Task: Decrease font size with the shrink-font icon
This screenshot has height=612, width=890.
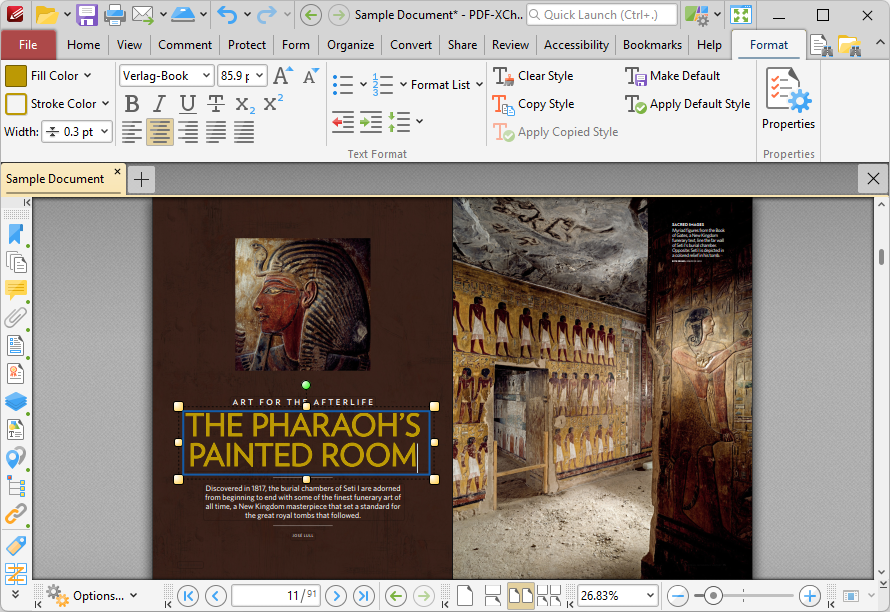Action: coord(310,76)
